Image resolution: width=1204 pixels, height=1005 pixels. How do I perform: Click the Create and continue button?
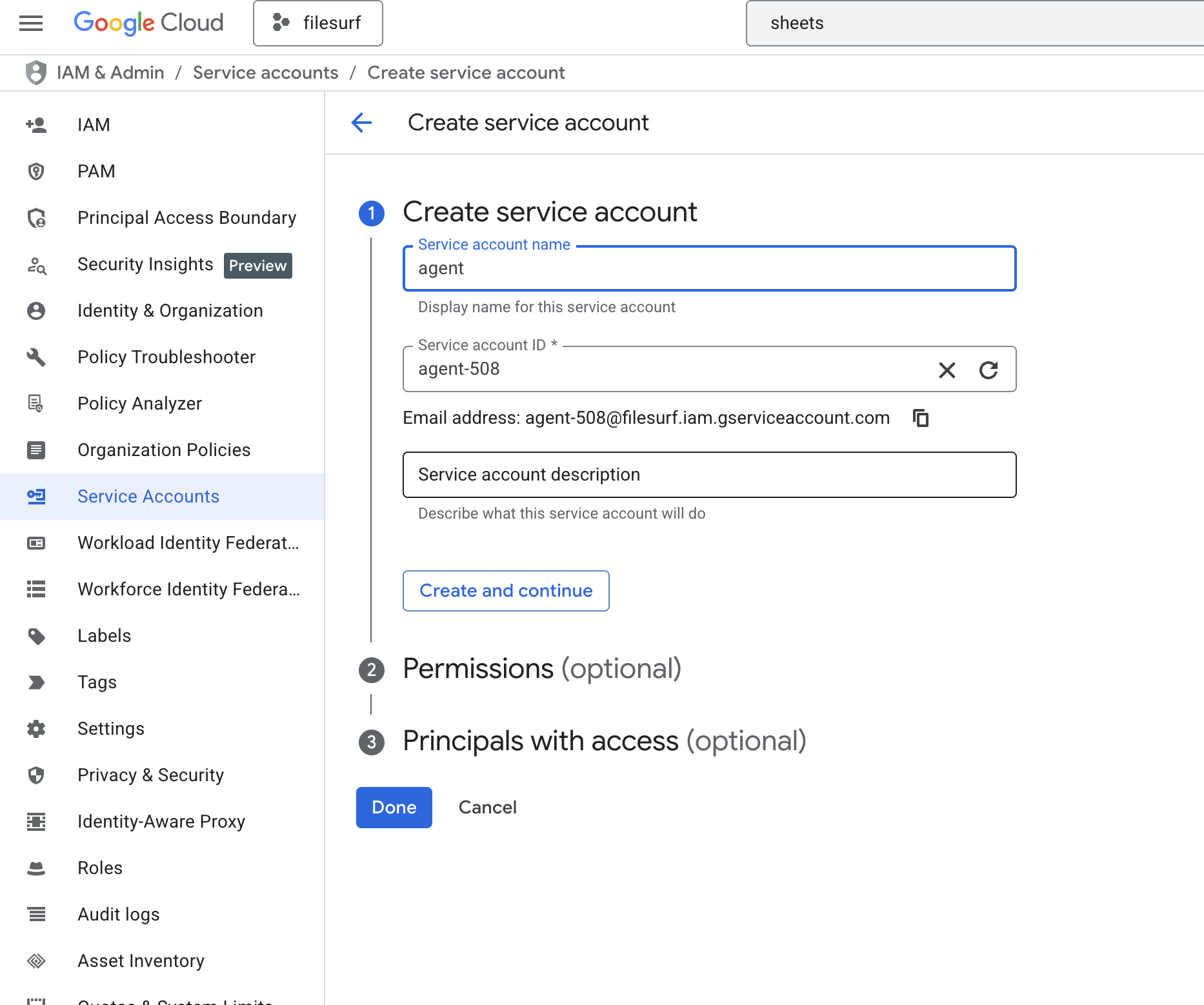505,590
